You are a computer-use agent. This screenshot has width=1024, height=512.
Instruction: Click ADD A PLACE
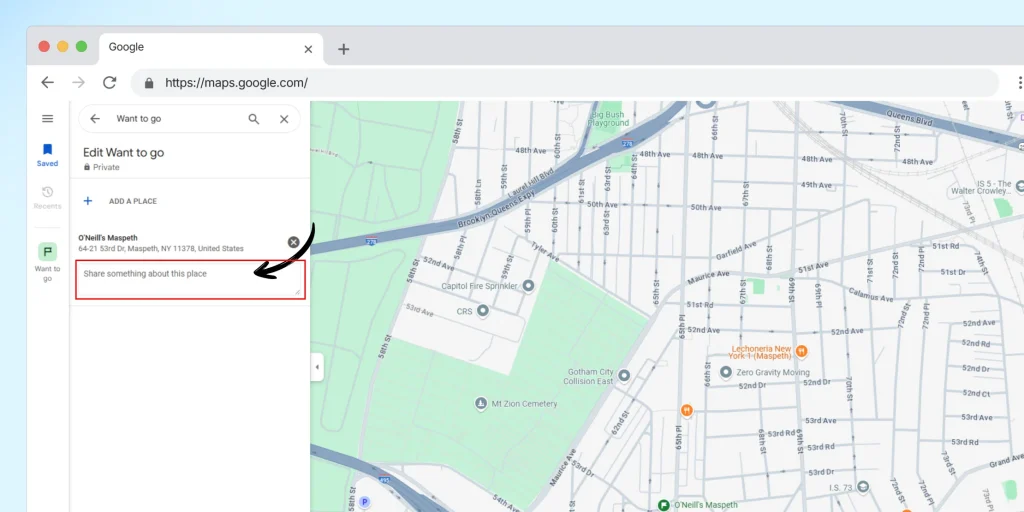tap(133, 201)
